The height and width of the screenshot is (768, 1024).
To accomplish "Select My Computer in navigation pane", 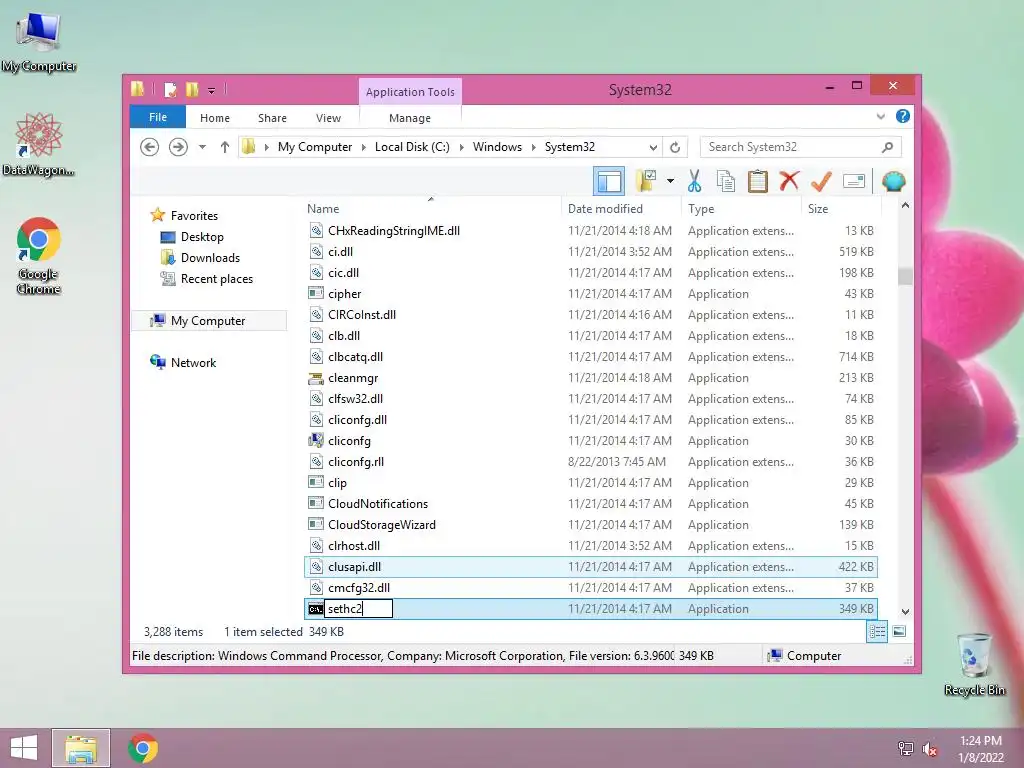I will (208, 321).
